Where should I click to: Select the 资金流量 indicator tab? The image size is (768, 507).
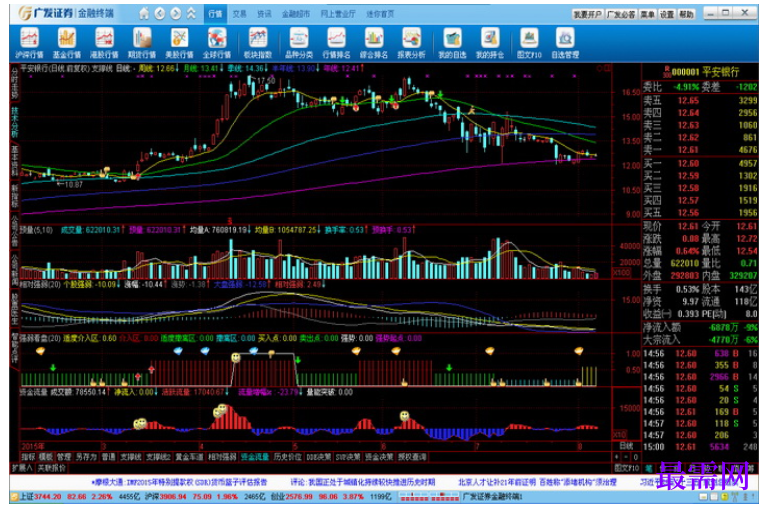coord(254,457)
